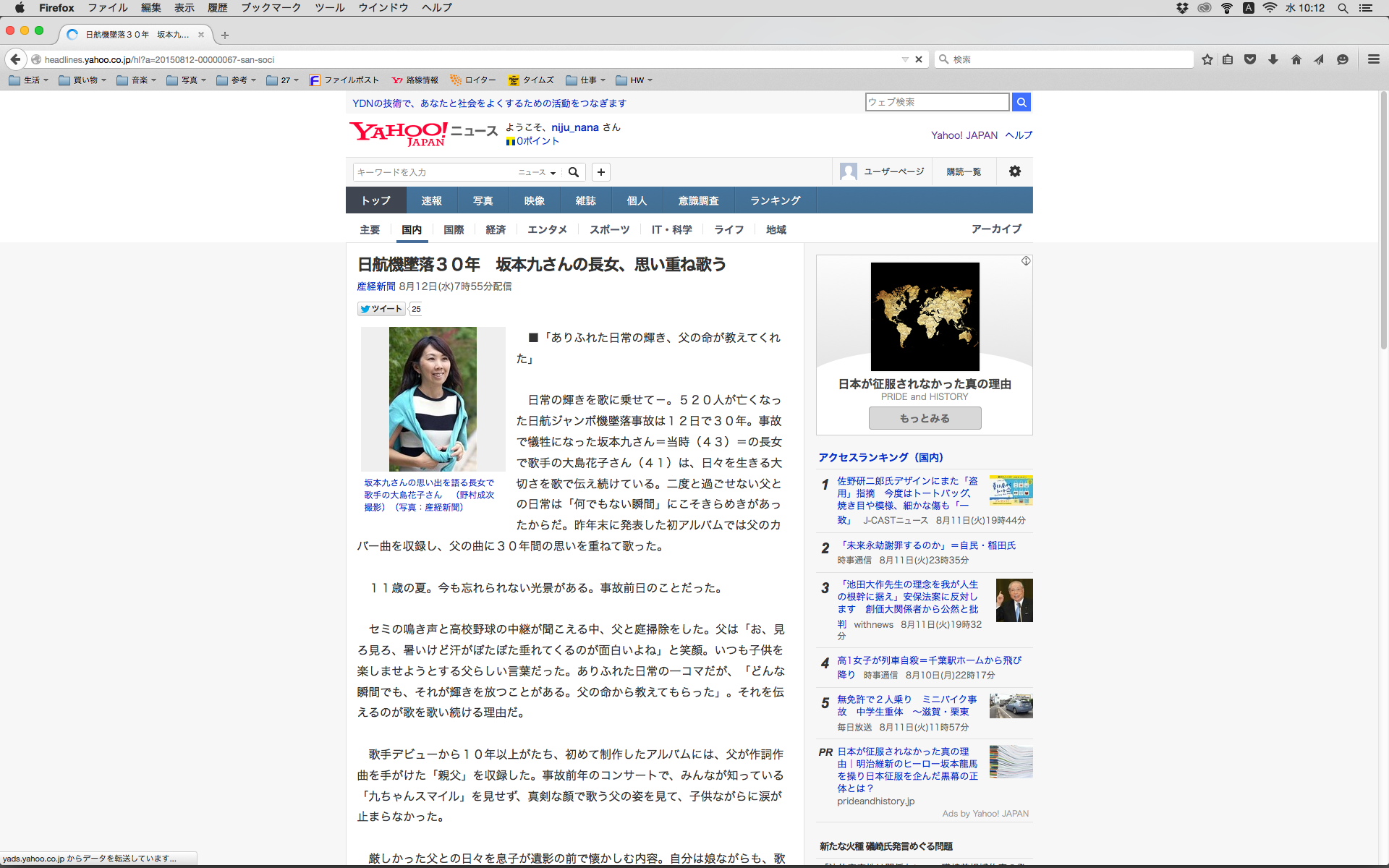Screen dimensions: 1389x868
Task: Click the ツイート button
Action: point(381,309)
